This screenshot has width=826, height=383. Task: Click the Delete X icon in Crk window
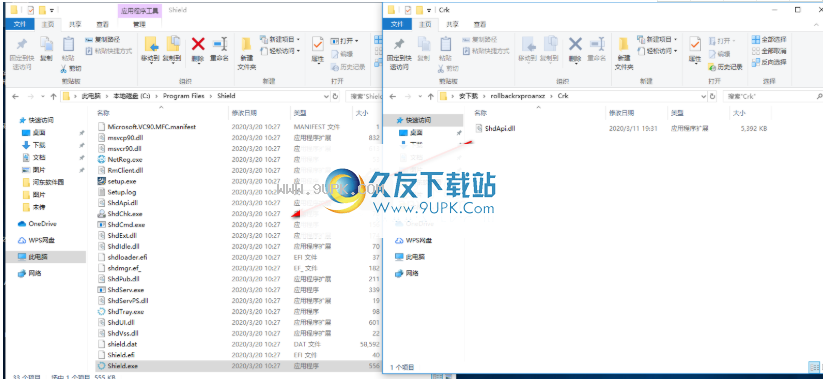pos(575,44)
